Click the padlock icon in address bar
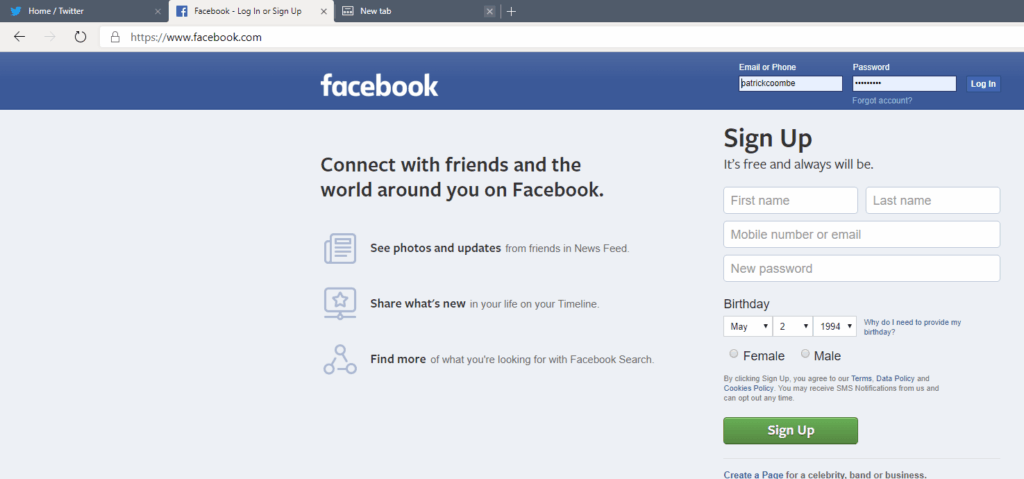1024x479 pixels. 115,37
